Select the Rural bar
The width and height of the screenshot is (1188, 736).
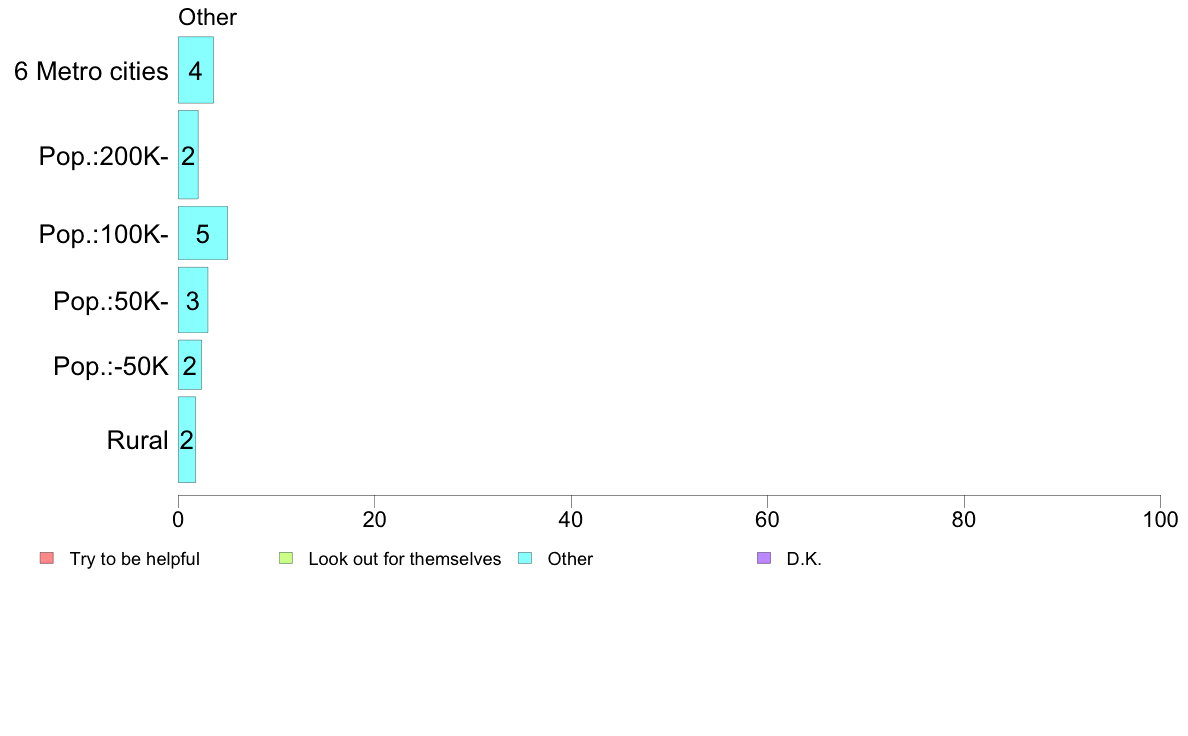(186, 439)
